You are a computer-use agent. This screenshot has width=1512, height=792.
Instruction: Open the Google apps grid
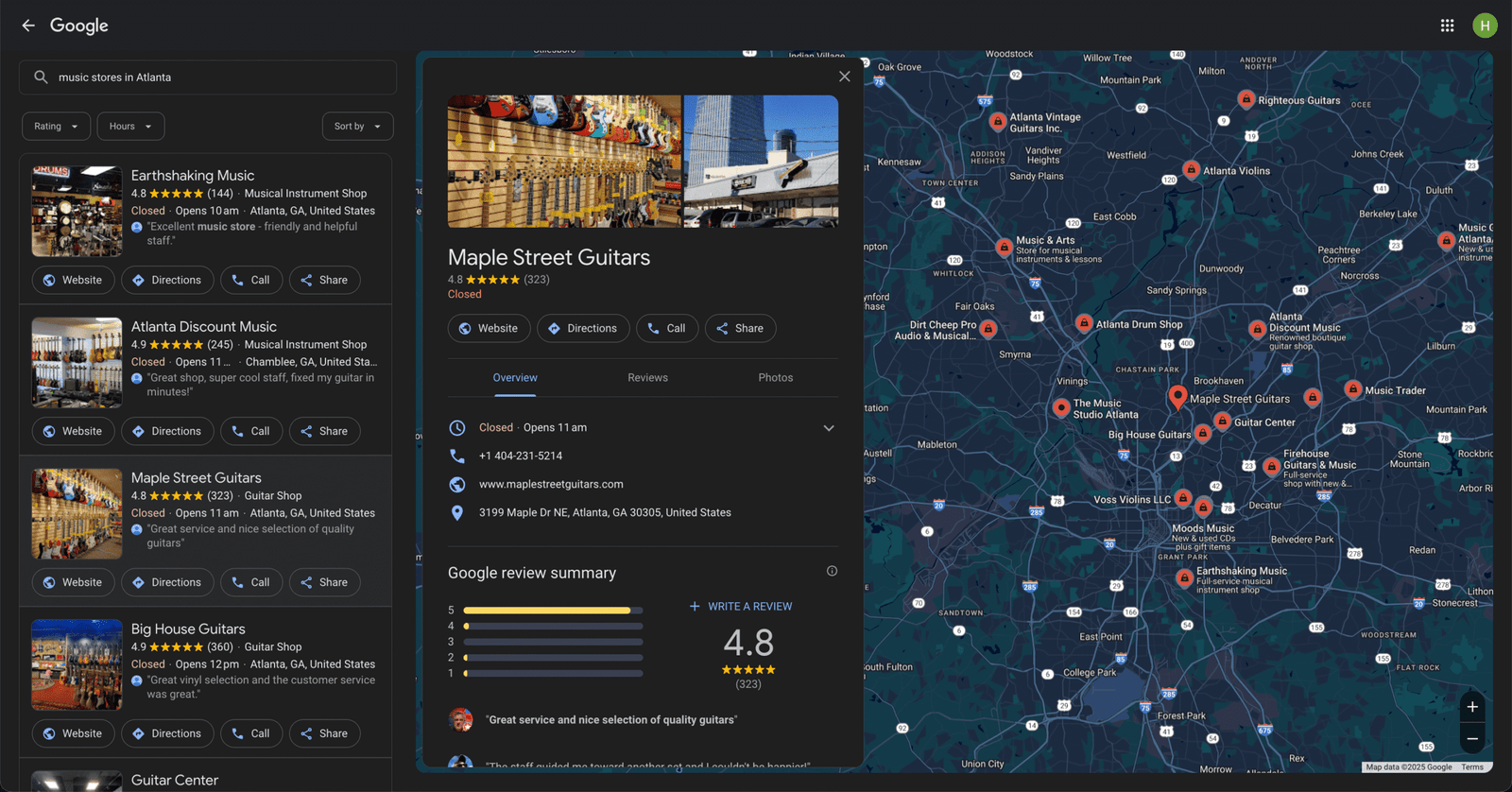1447,26
